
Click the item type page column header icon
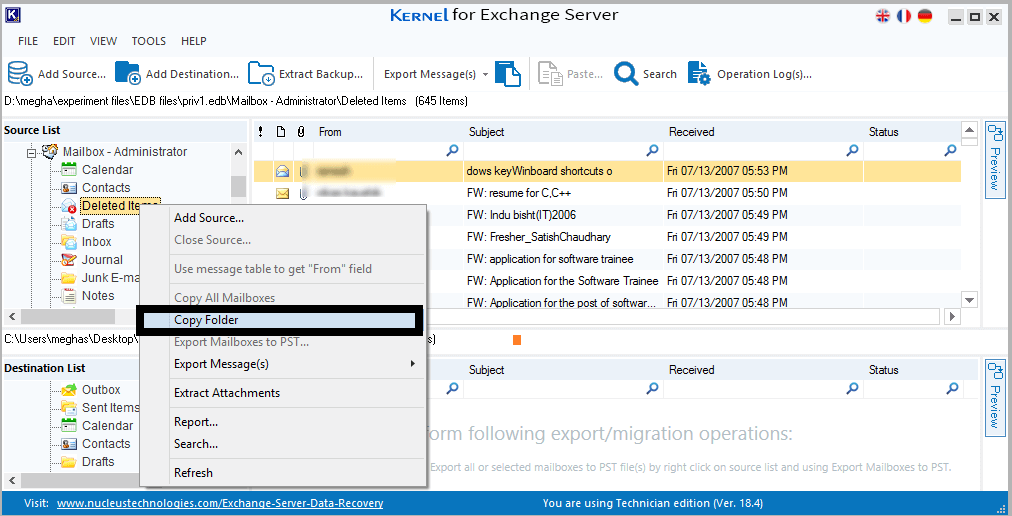(281, 132)
